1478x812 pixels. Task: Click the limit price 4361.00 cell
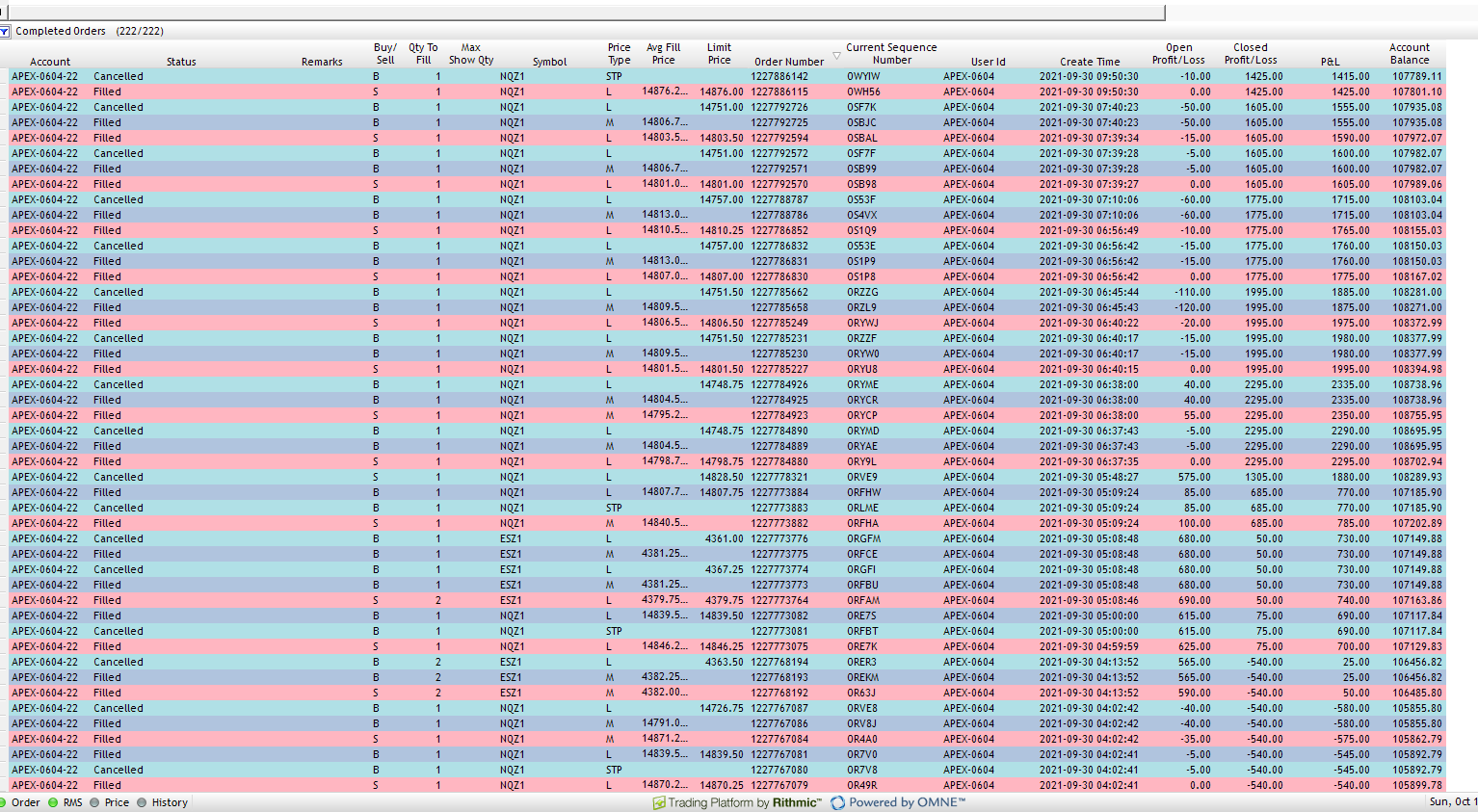[x=724, y=538]
